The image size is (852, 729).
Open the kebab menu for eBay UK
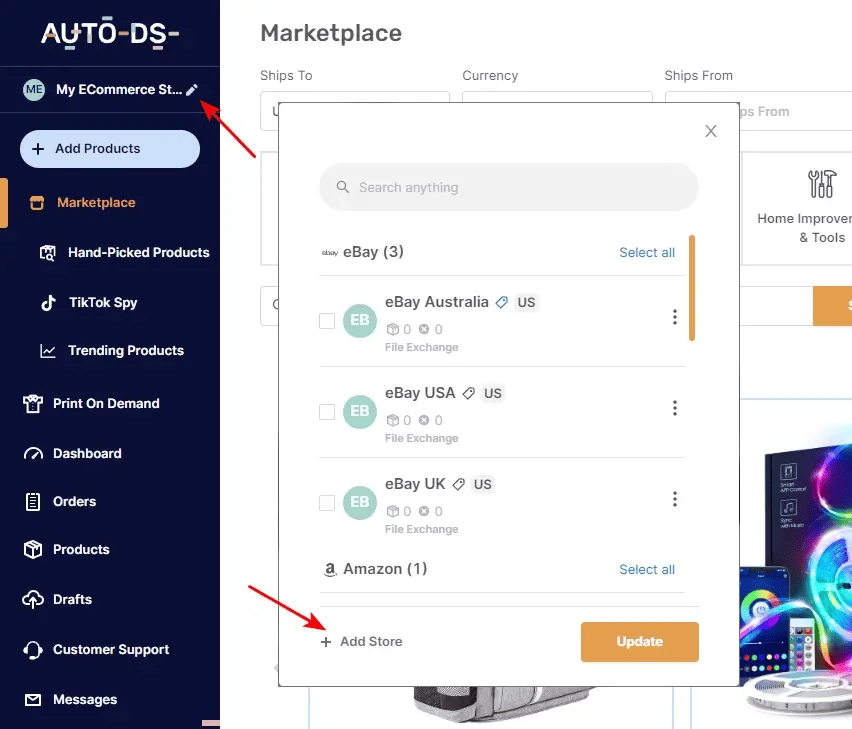[675, 499]
